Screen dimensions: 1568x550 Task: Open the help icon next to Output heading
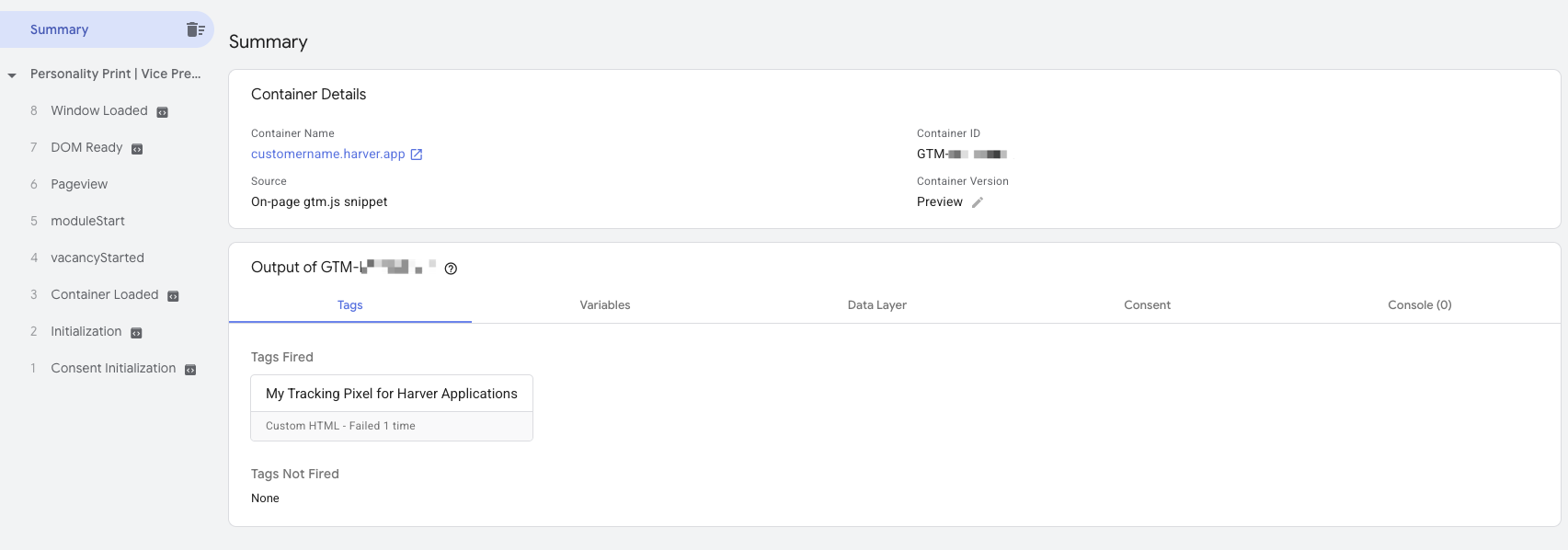tap(451, 269)
